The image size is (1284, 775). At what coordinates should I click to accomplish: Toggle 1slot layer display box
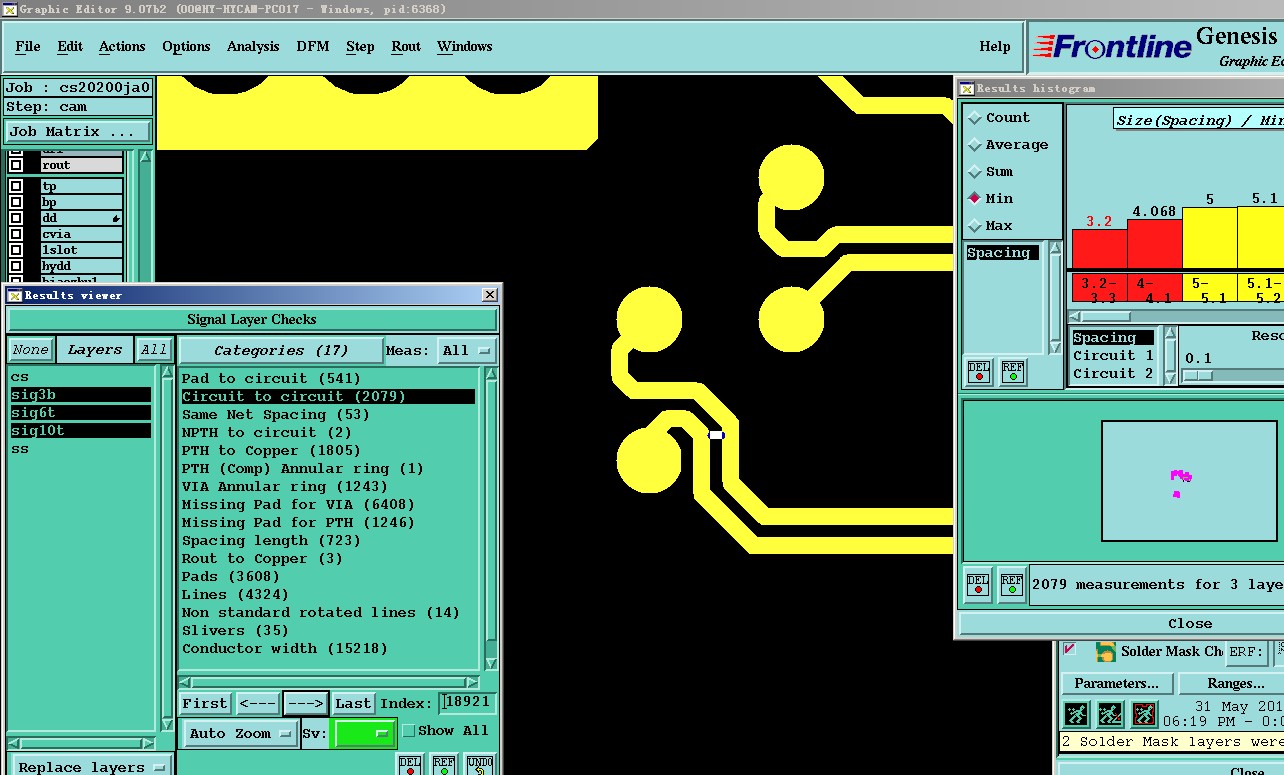click(16, 250)
